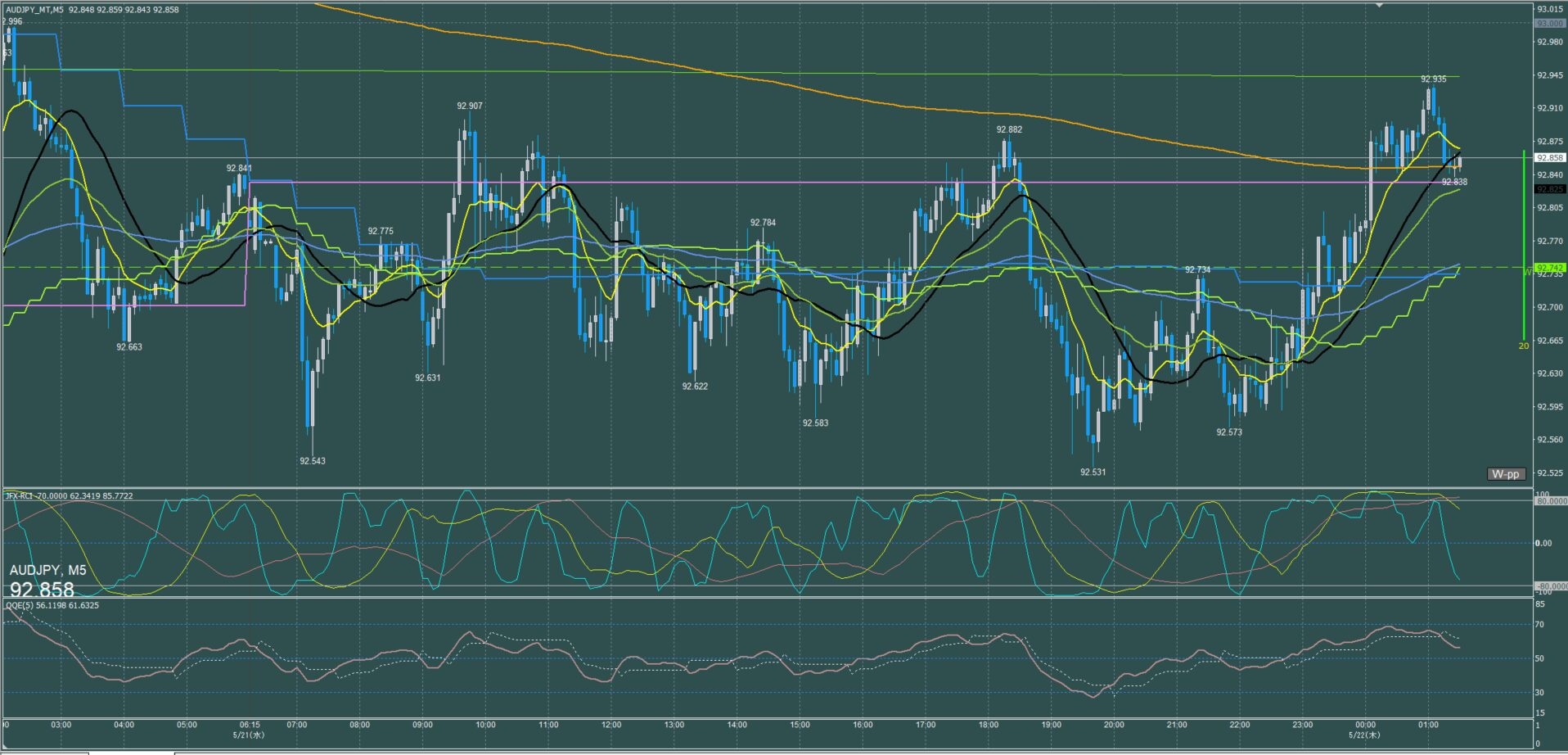The image size is (1568, 755).
Task: Click the 5/22(木) date label on the time axis
Action: point(1365,735)
